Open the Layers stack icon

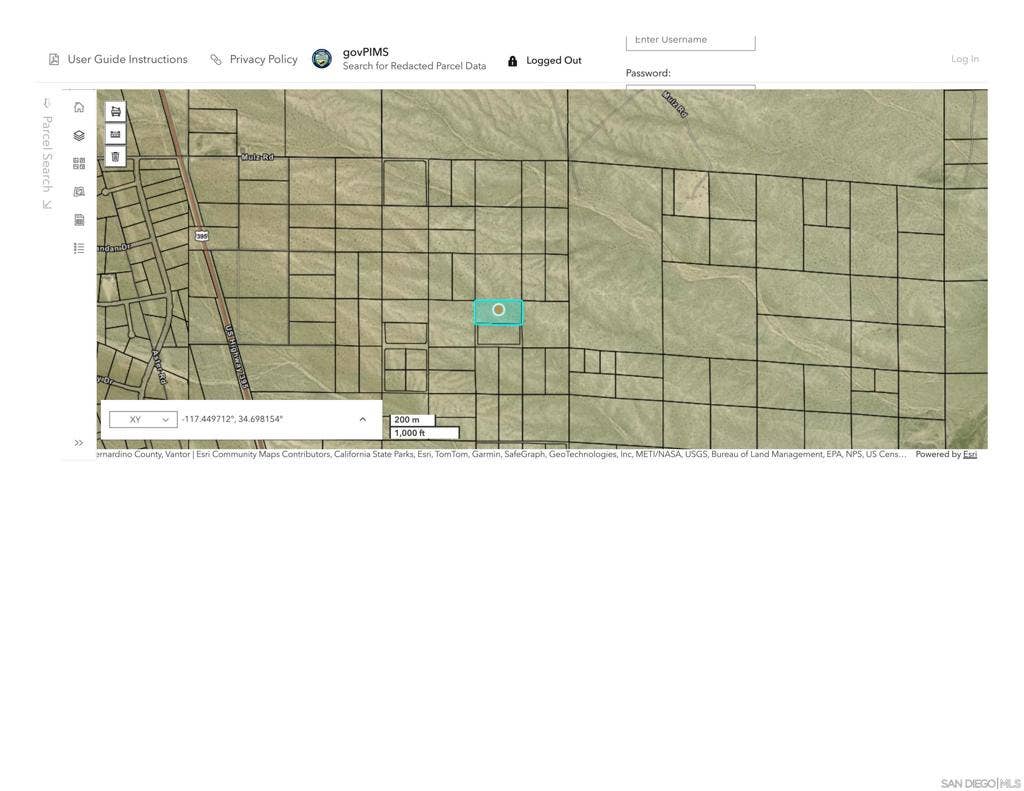79,135
